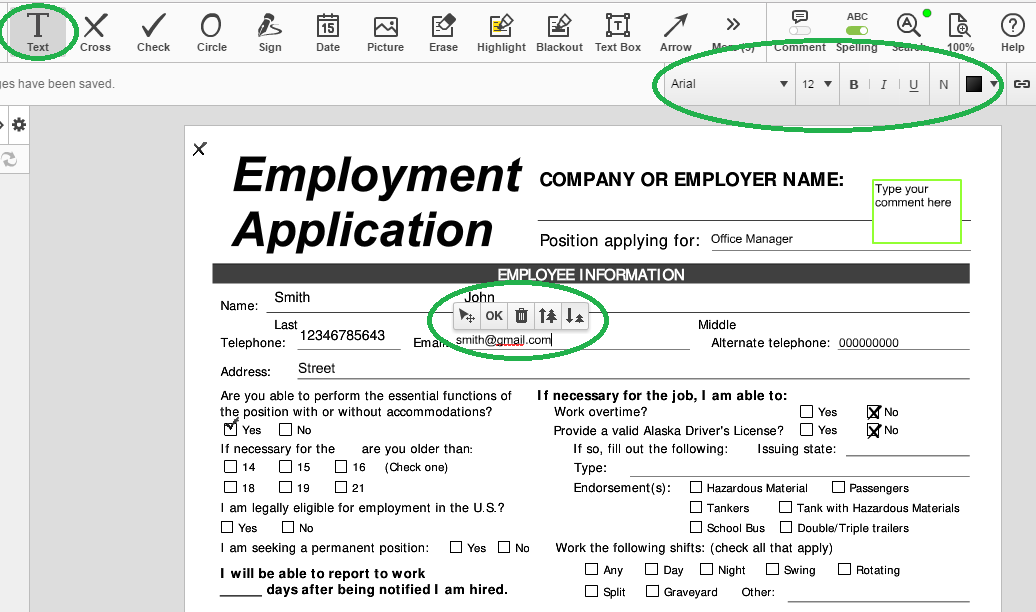This screenshot has height=612, width=1036.
Task: Apply Italic formatting
Action: pyautogui.click(x=883, y=84)
